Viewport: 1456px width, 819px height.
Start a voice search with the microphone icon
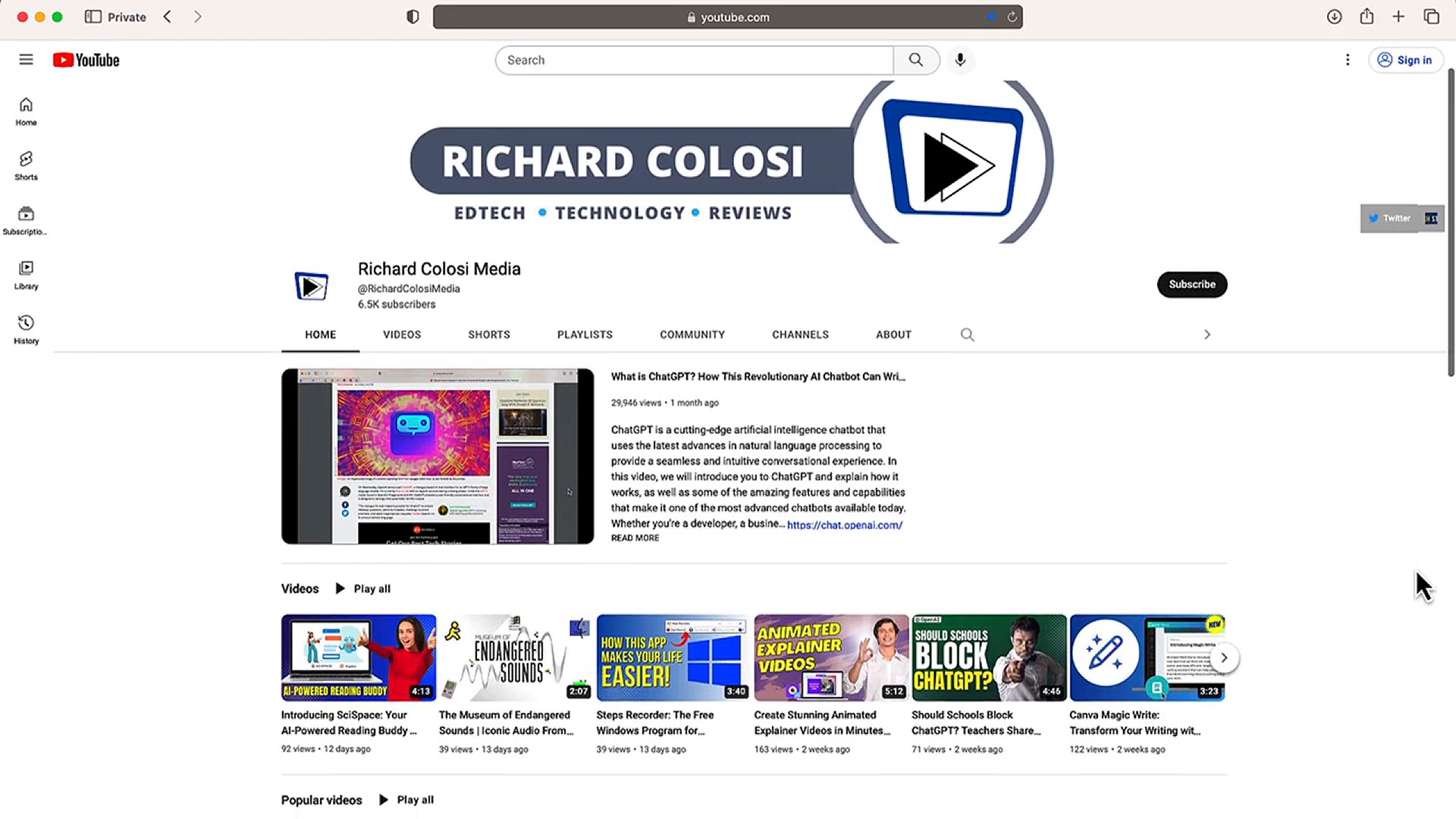click(960, 59)
